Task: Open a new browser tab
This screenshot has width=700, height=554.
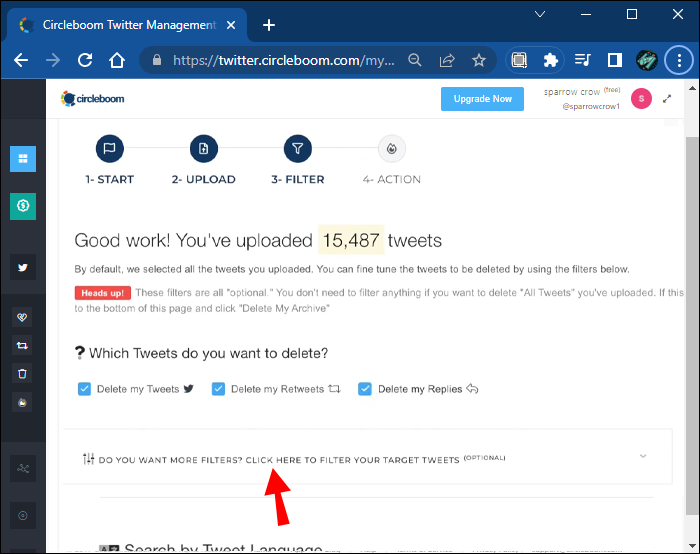Action: [269, 25]
